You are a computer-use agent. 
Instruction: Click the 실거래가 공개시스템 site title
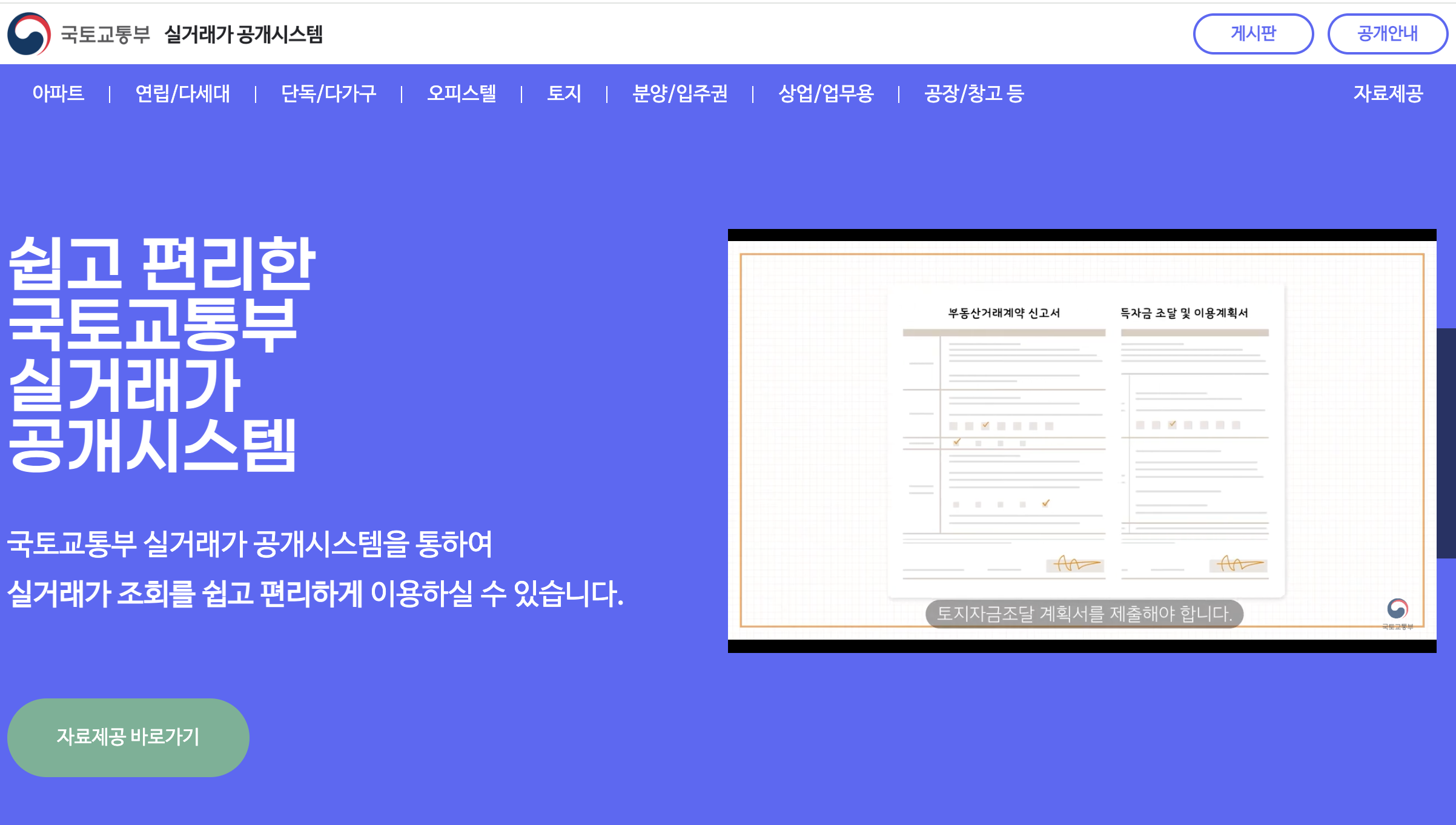click(x=243, y=34)
